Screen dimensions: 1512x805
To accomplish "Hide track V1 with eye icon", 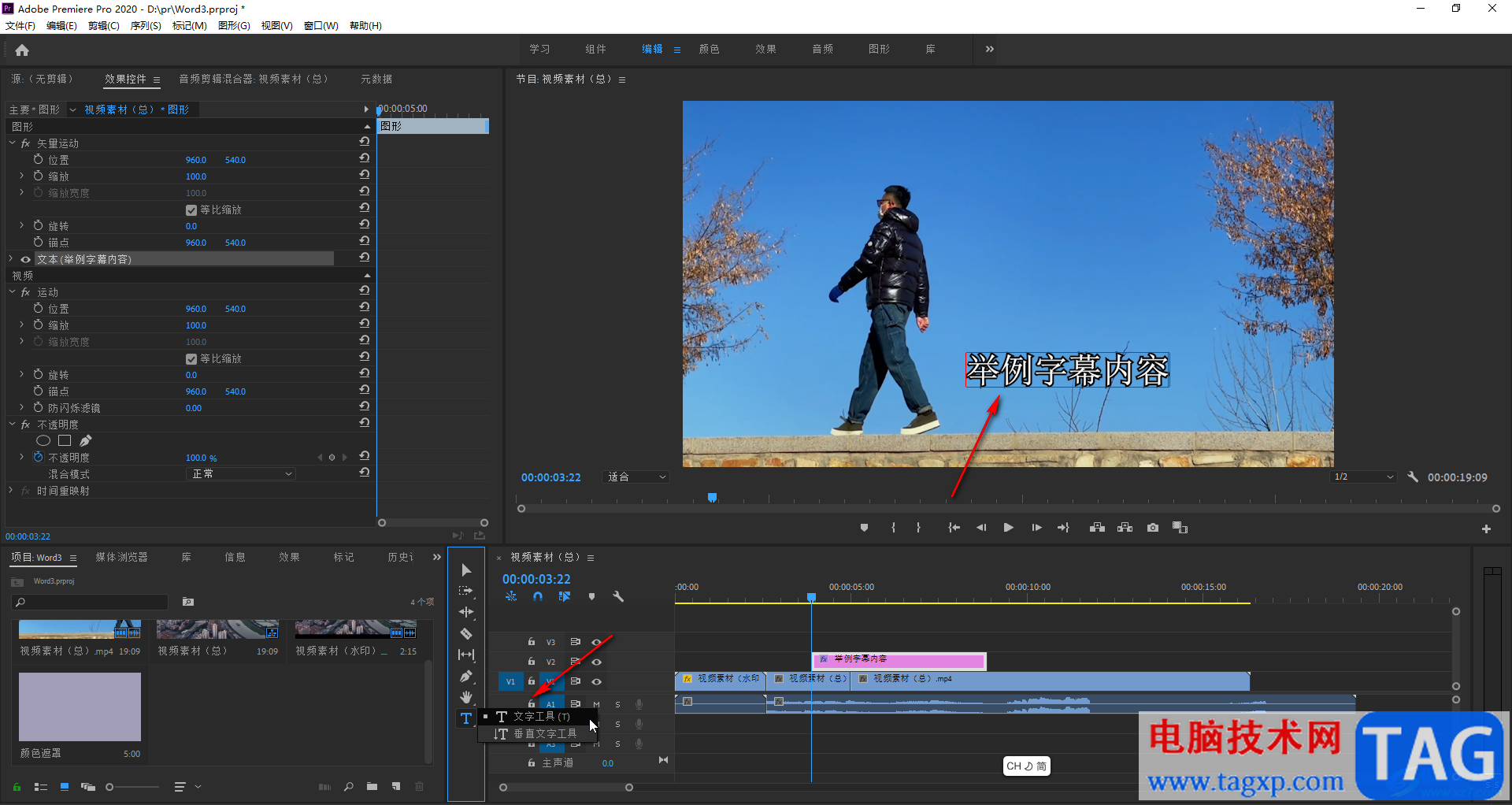I will (596, 681).
